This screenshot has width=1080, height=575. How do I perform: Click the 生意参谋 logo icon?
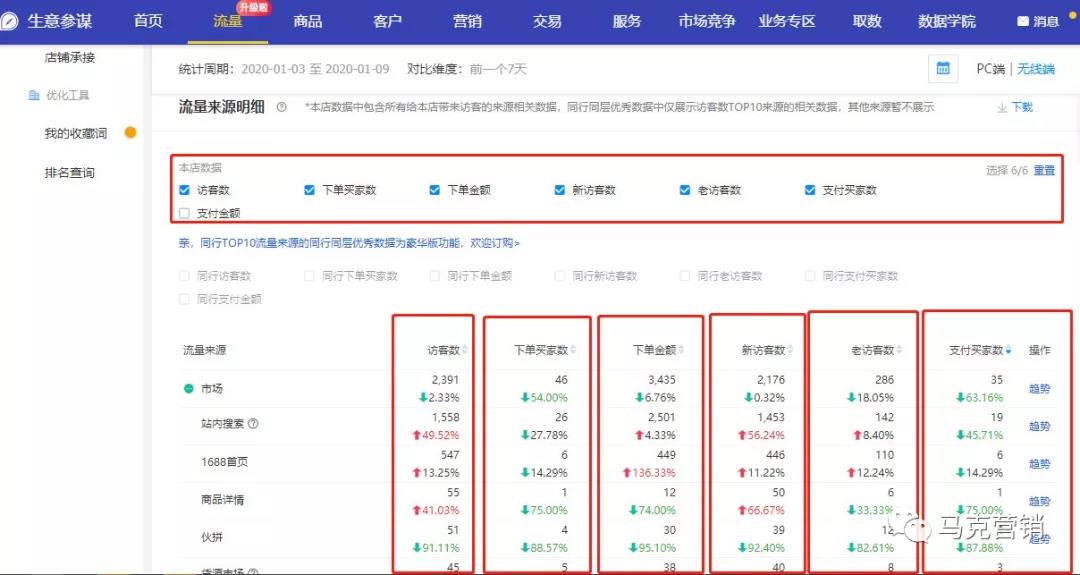(x=13, y=21)
